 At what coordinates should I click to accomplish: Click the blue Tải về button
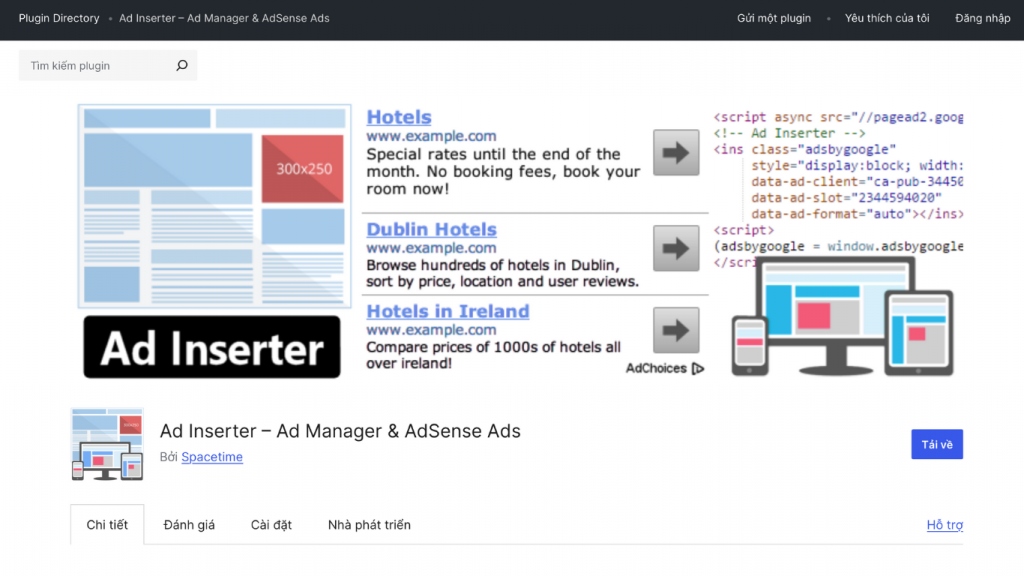click(x=936, y=444)
